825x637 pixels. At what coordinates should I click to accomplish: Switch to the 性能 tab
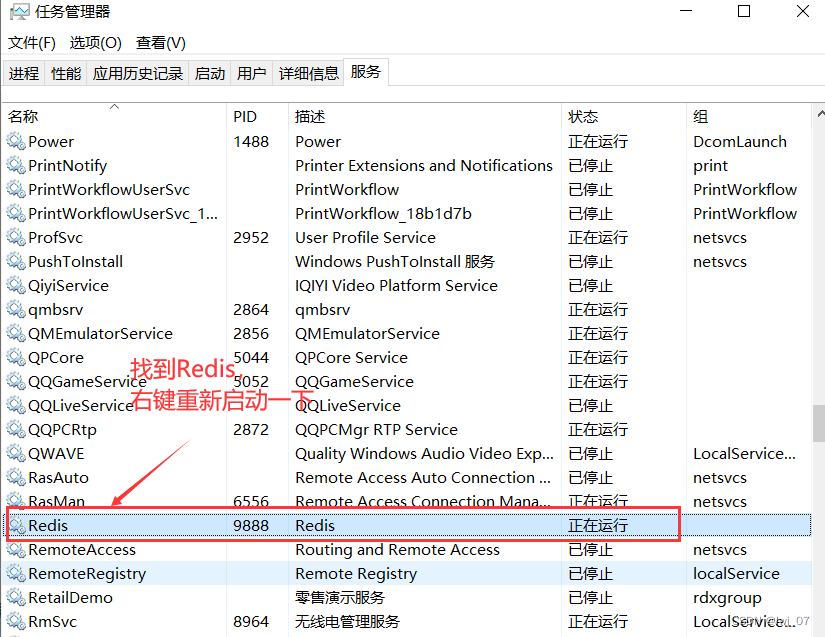pyautogui.click(x=66, y=73)
